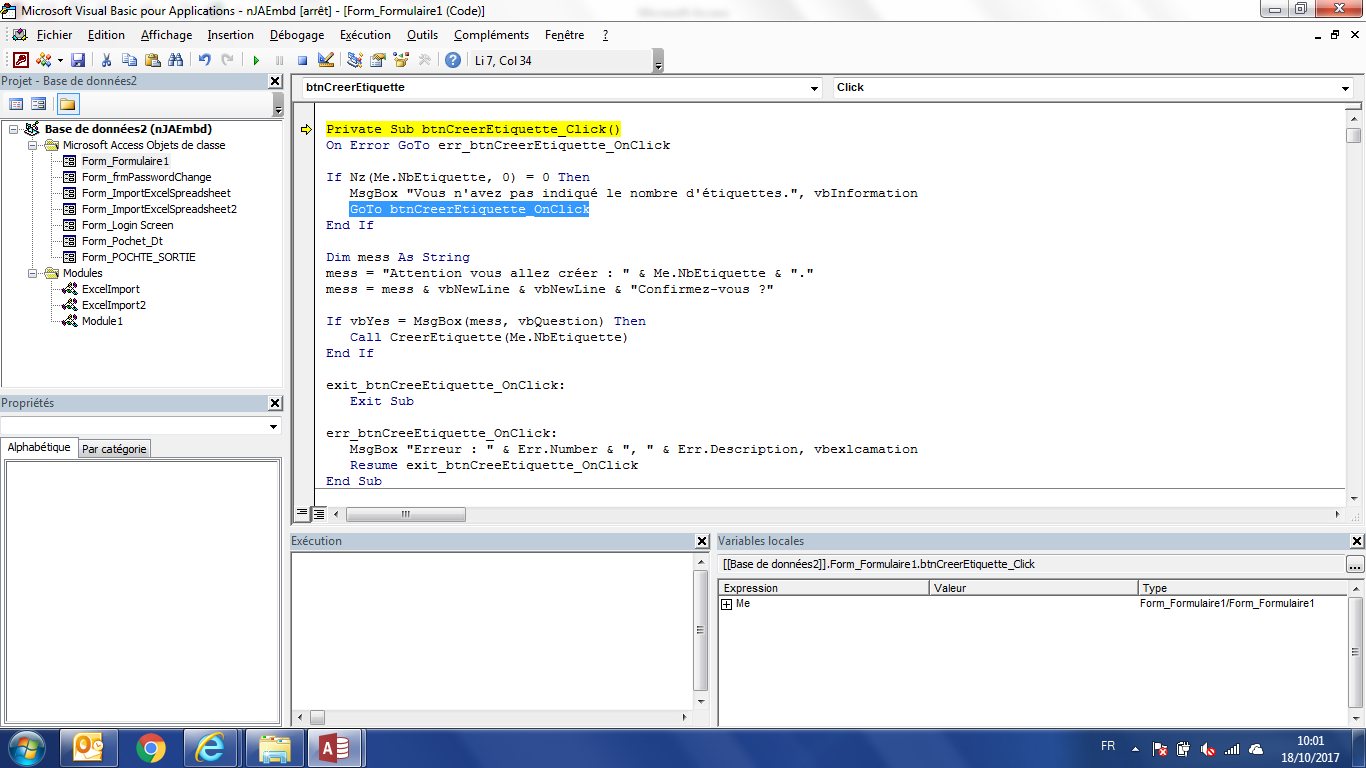Collapse the Modules folder node
1366x768 pixels.
point(33,273)
